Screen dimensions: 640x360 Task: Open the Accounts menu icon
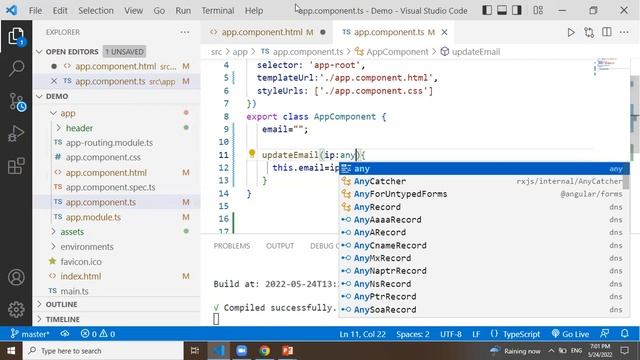point(16,277)
